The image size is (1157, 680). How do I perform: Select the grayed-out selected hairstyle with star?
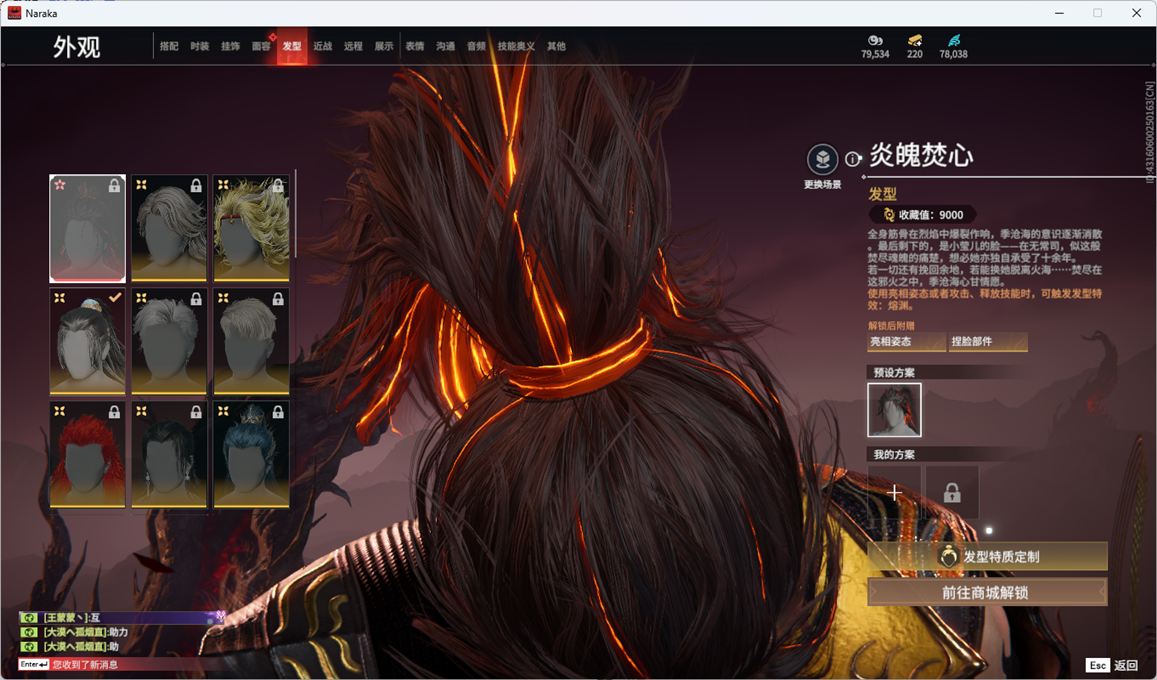click(87, 228)
